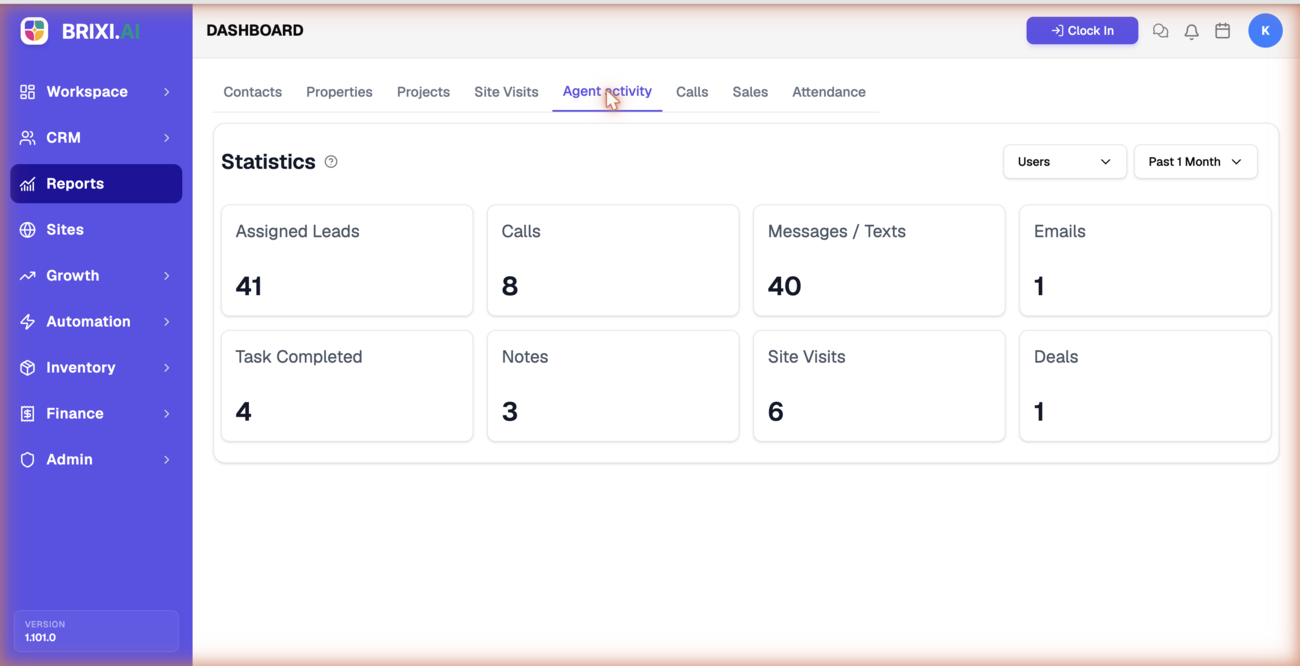Viewport: 1300px width, 666px height.
Task: Select the Agent Activity tab
Action: [x=607, y=92]
